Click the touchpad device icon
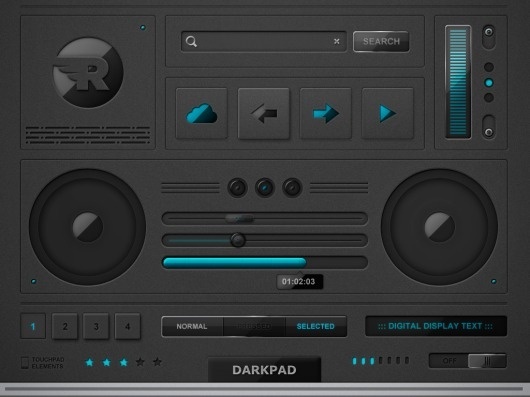This screenshot has height=397, width=530. click(25, 363)
